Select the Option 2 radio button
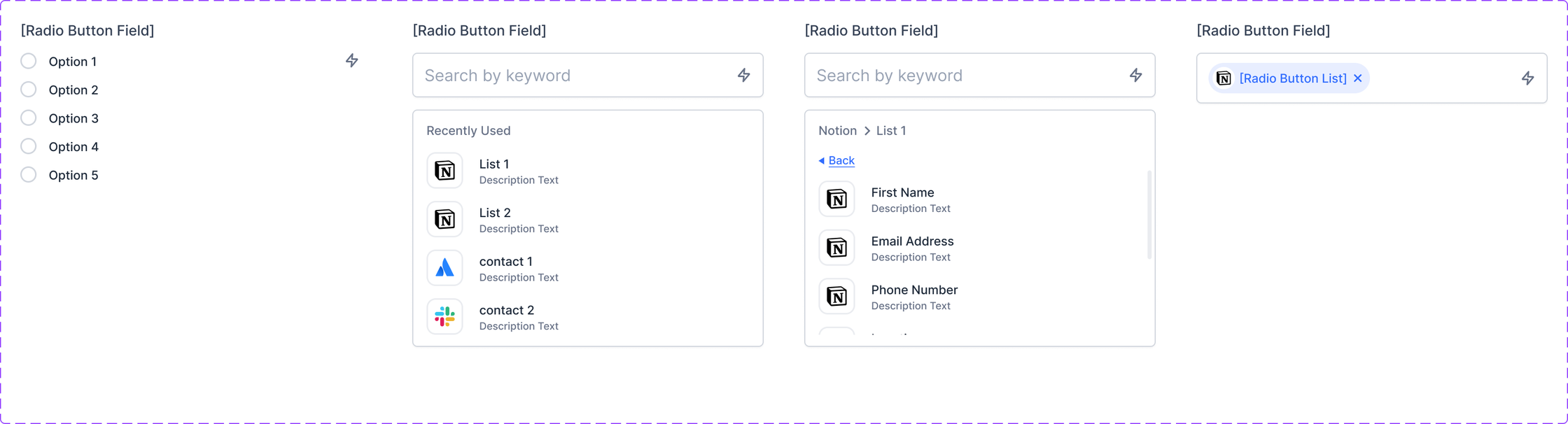The height and width of the screenshot is (424, 1568). point(29,90)
